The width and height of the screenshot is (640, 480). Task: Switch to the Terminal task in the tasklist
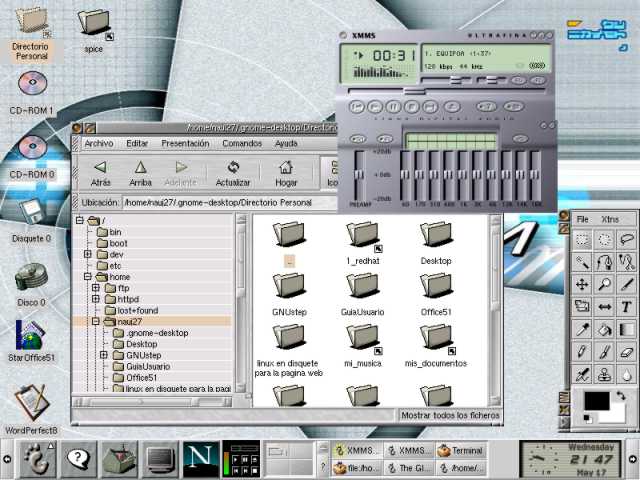461,451
